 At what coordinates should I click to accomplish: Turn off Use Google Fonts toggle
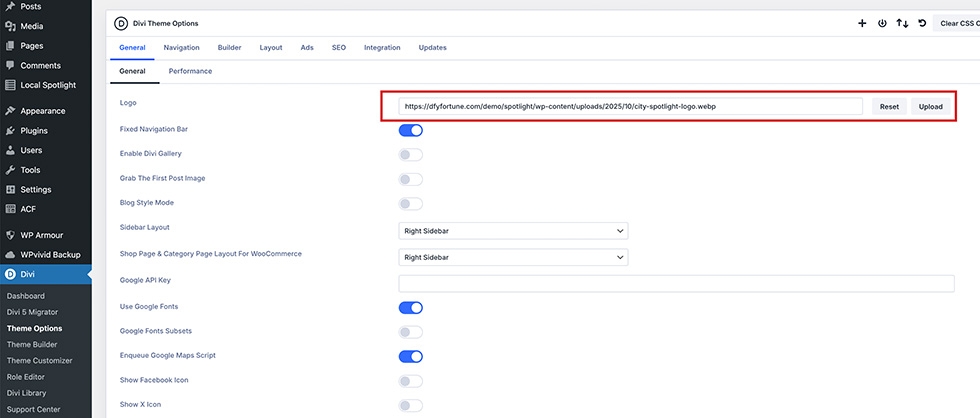[411, 307]
